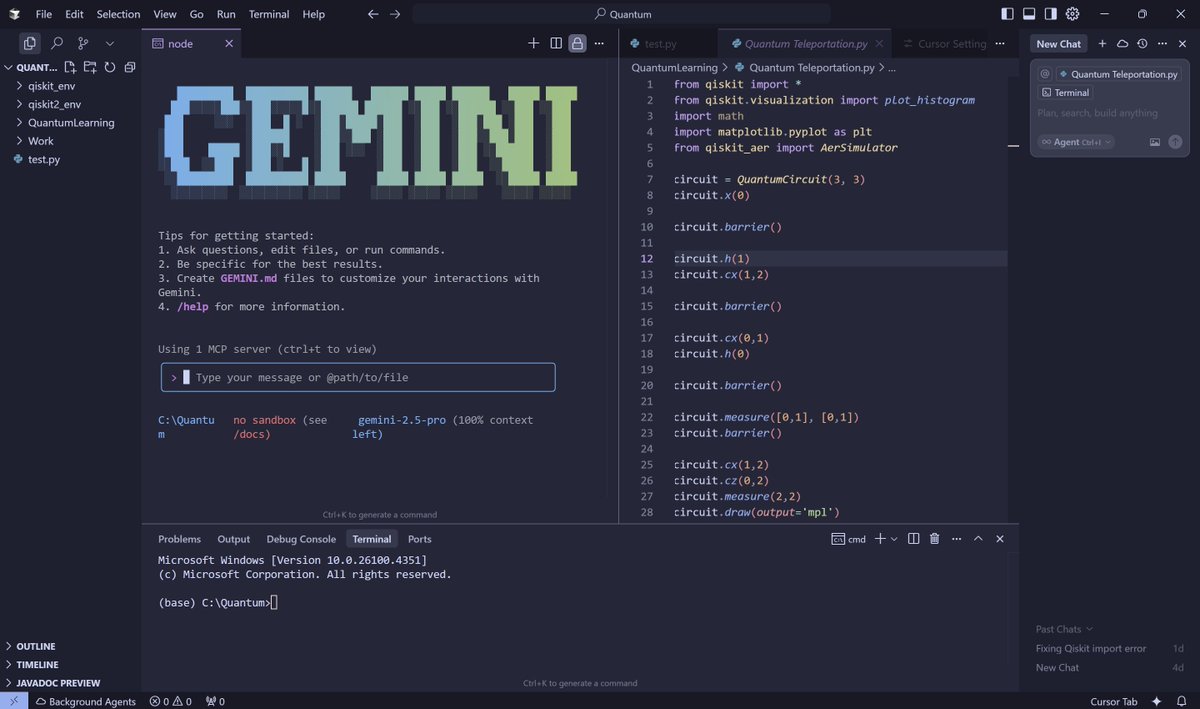Split the node editor group
The image size is (1200, 709).
click(556, 43)
